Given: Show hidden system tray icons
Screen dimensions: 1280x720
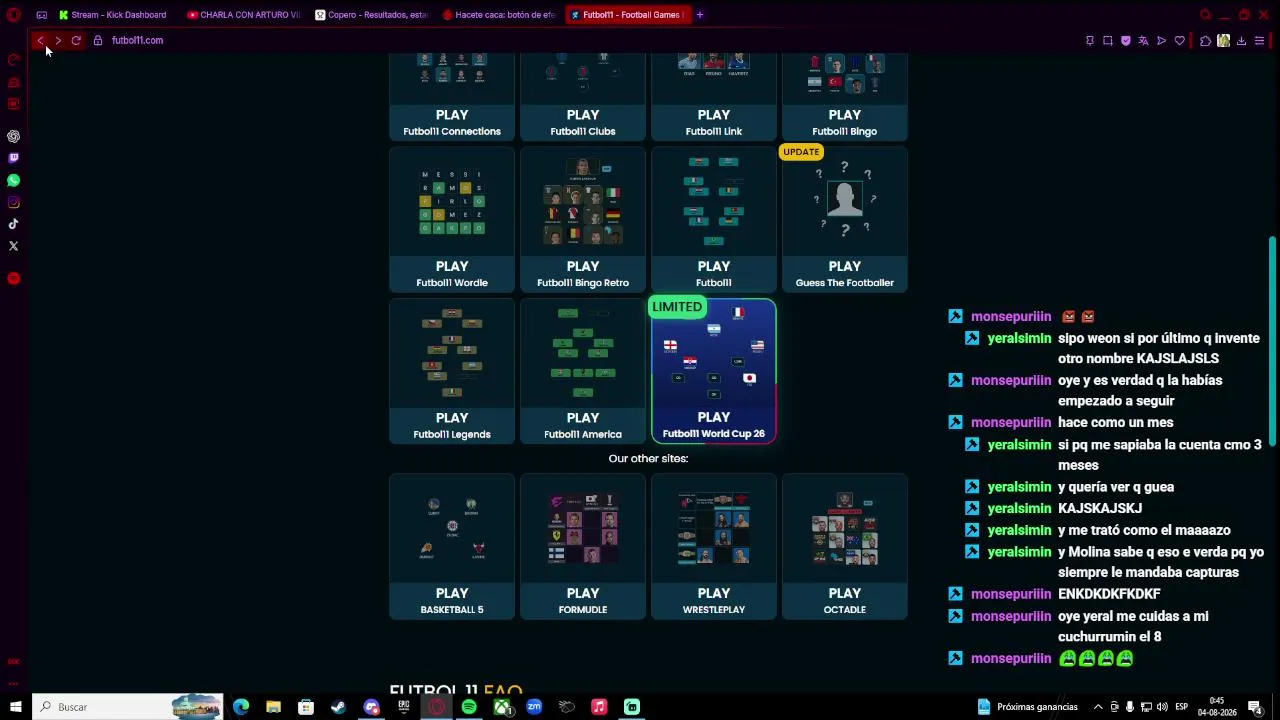Looking at the screenshot, I should click(1098, 707).
